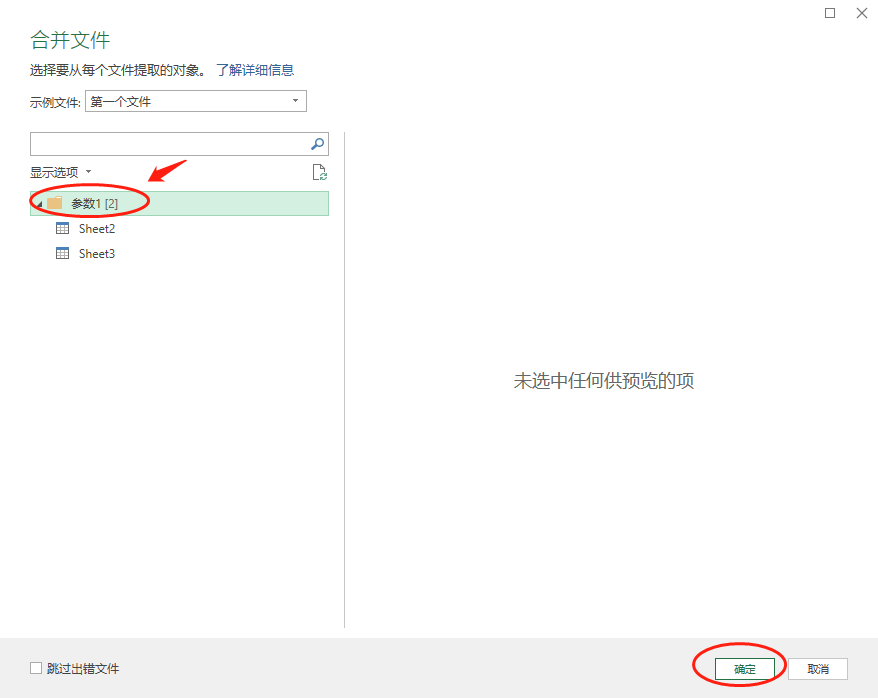Select the 参数1 [2] folder row
Viewport: 878px width, 698px height.
(179, 203)
